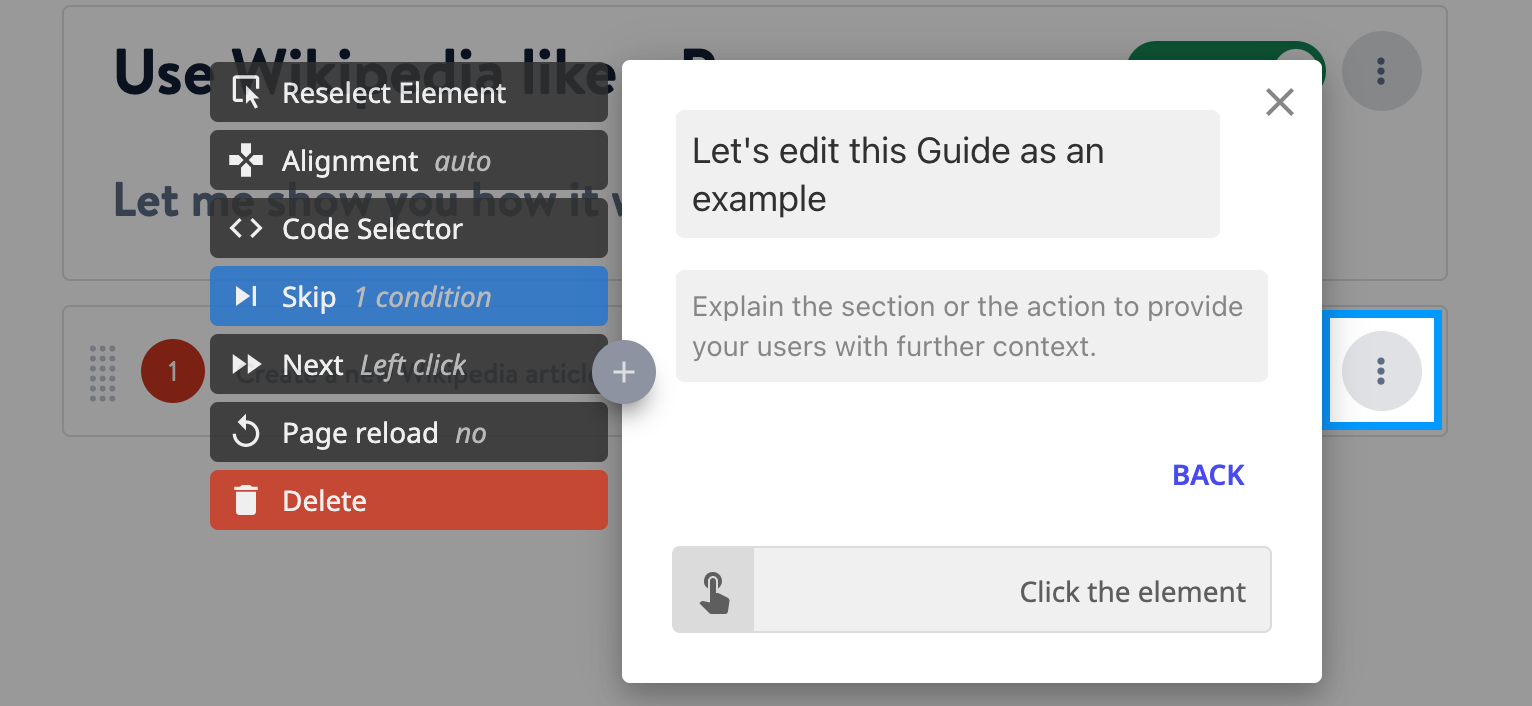Click the Skip step icon
Image resolution: width=1532 pixels, height=706 pixels.
click(245, 297)
